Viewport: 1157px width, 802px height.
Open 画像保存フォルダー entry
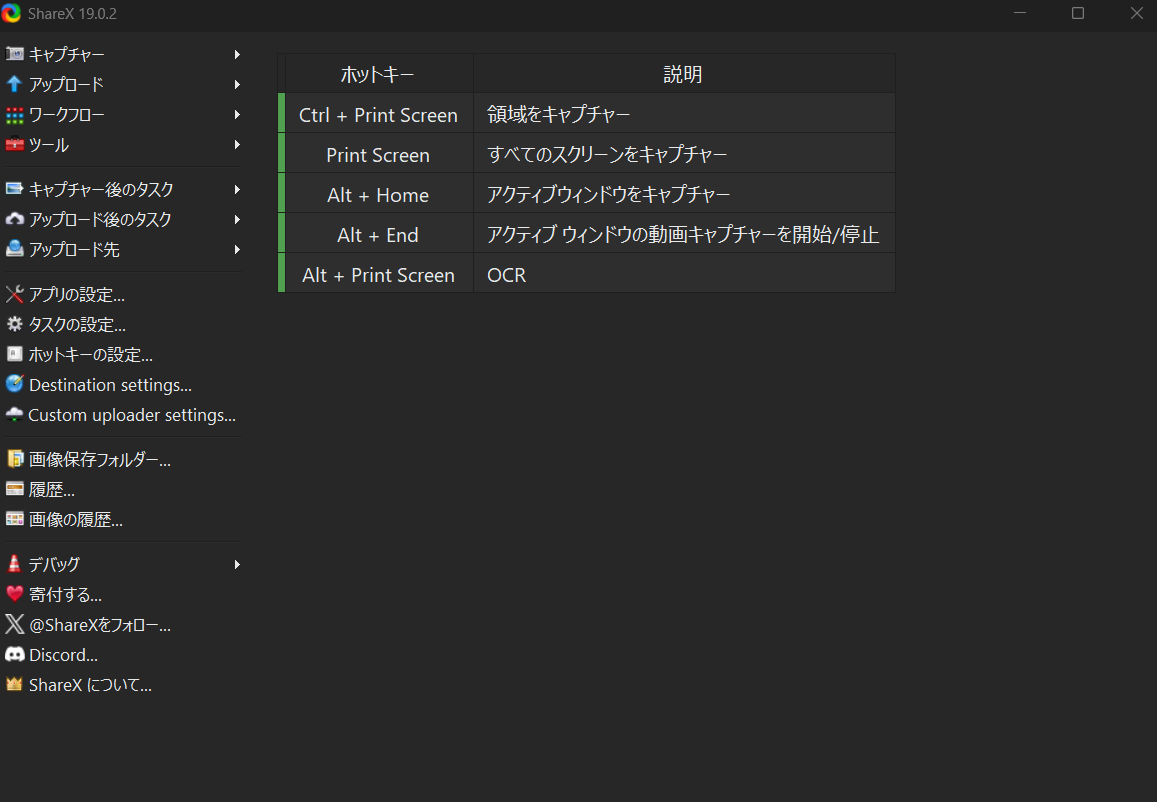click(x=100, y=460)
